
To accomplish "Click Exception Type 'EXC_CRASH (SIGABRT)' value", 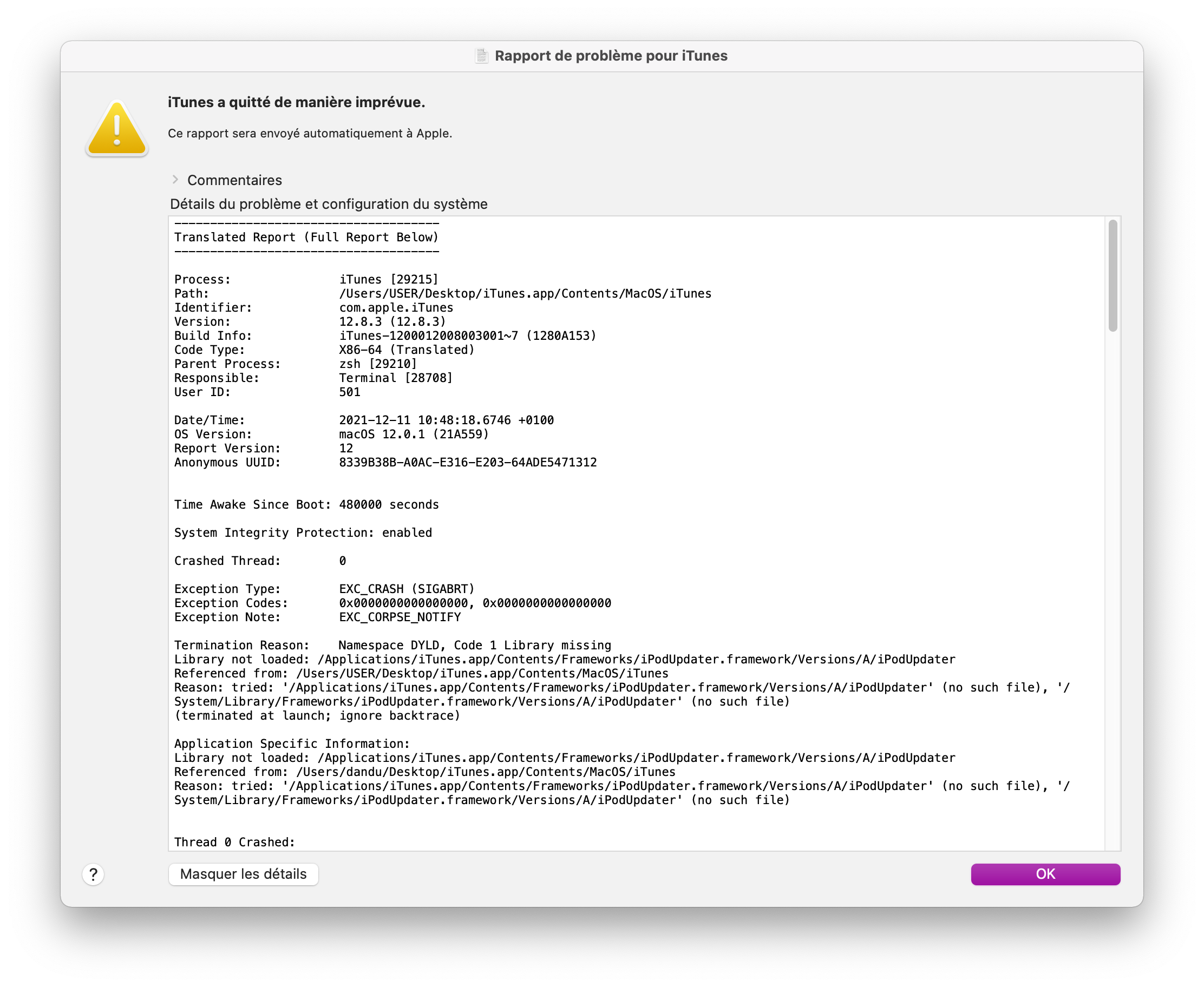I will (x=407, y=589).
